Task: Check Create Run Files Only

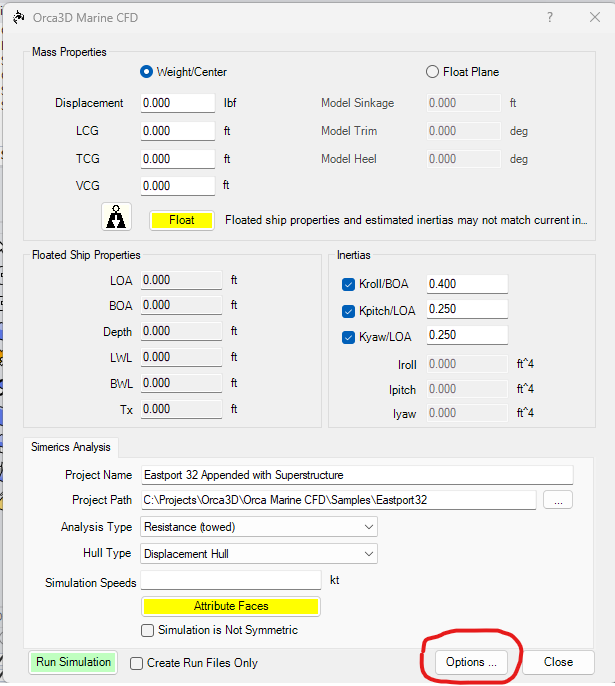Action: click(x=136, y=663)
